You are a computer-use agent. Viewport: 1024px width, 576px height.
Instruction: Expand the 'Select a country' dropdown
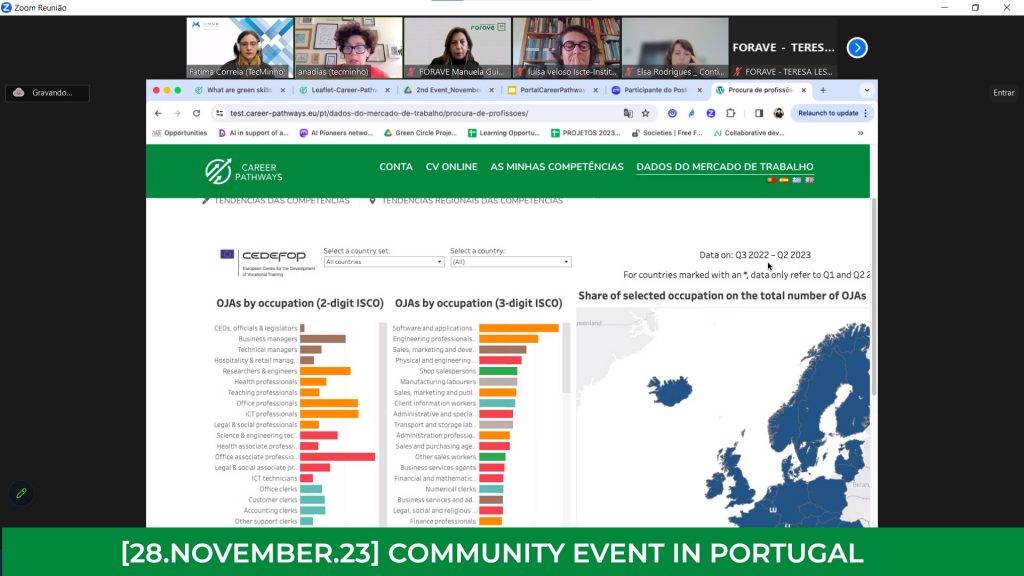510,262
